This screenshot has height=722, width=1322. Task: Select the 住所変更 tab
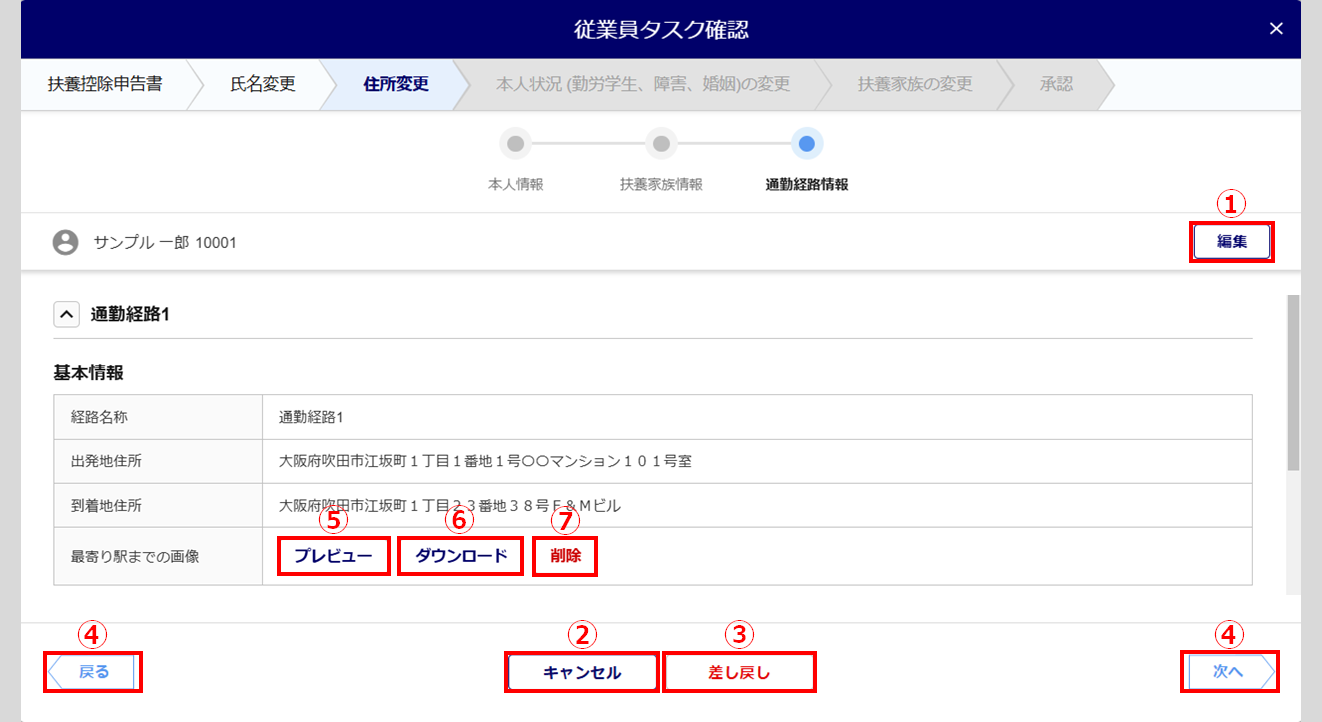click(x=396, y=84)
